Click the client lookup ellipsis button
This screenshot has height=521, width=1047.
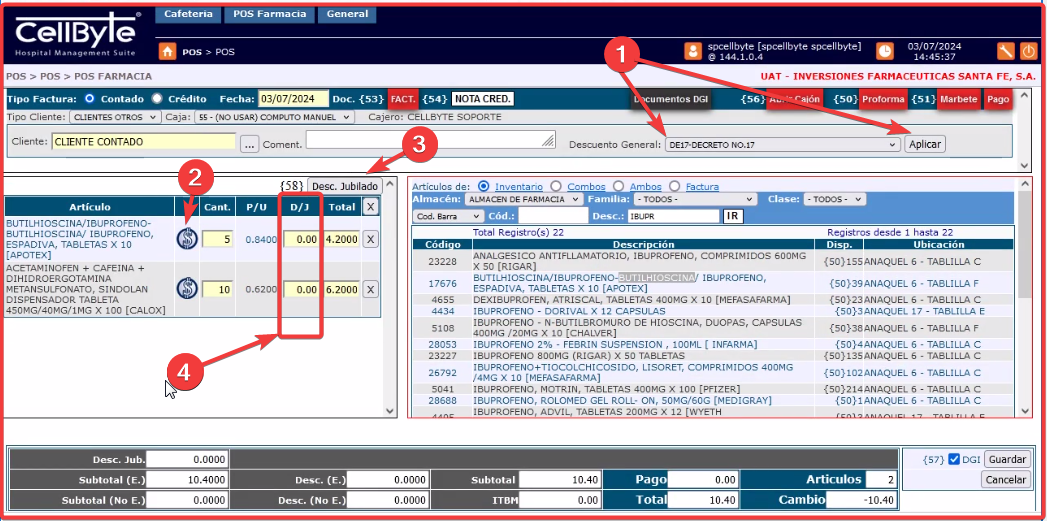click(x=250, y=144)
